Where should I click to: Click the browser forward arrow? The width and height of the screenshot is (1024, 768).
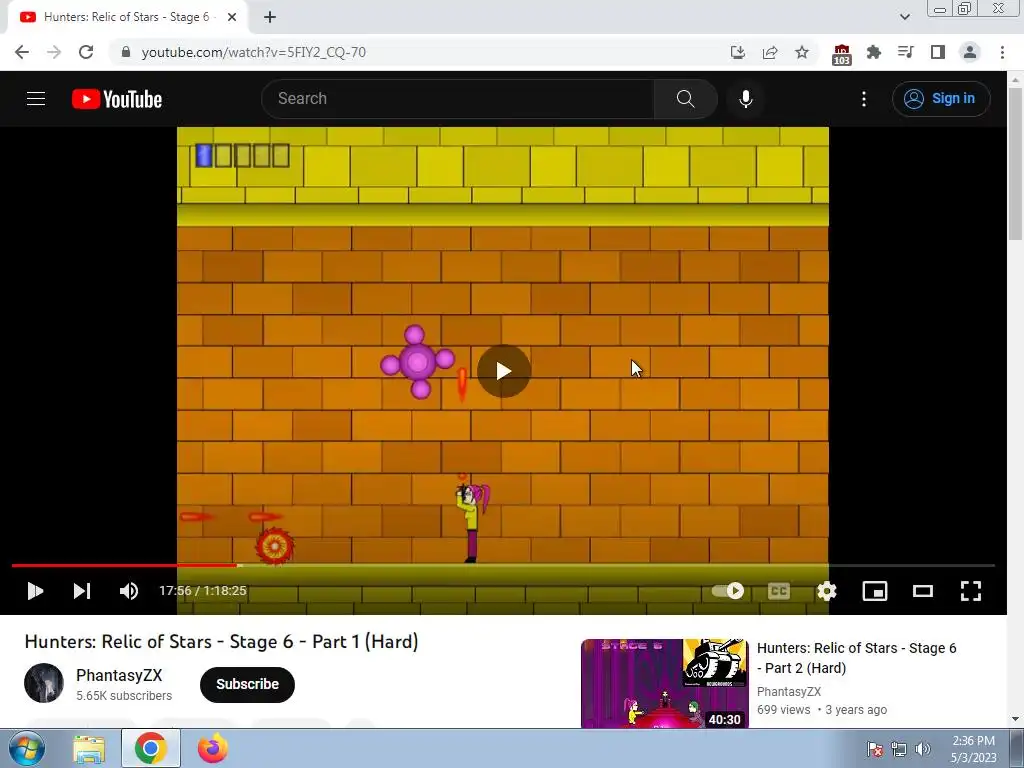tap(54, 52)
